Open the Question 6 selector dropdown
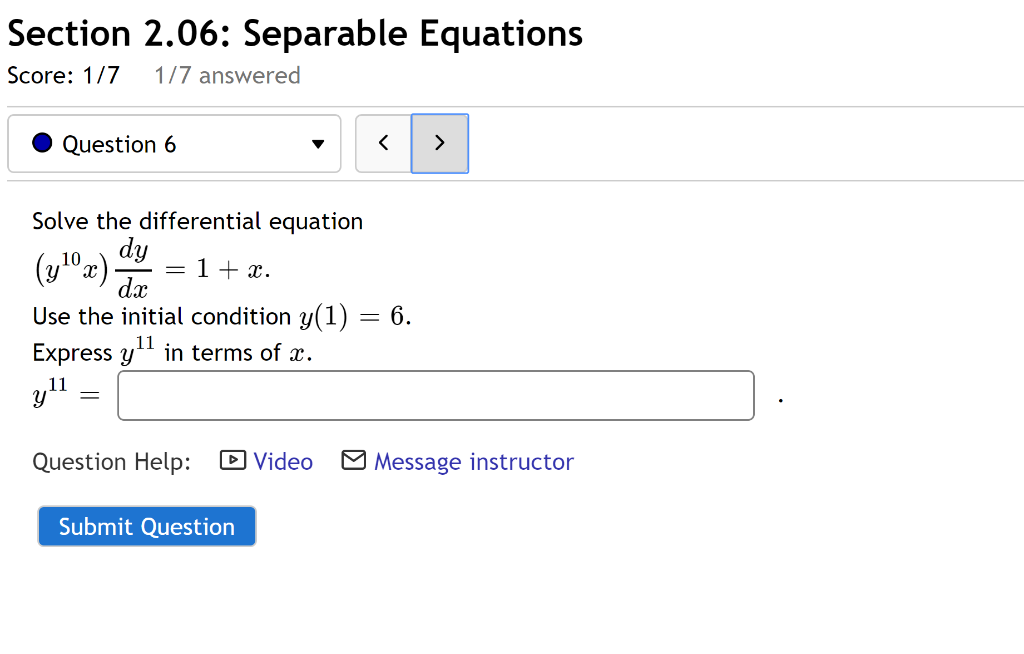This screenshot has width=1024, height=654. pyautogui.click(x=174, y=144)
